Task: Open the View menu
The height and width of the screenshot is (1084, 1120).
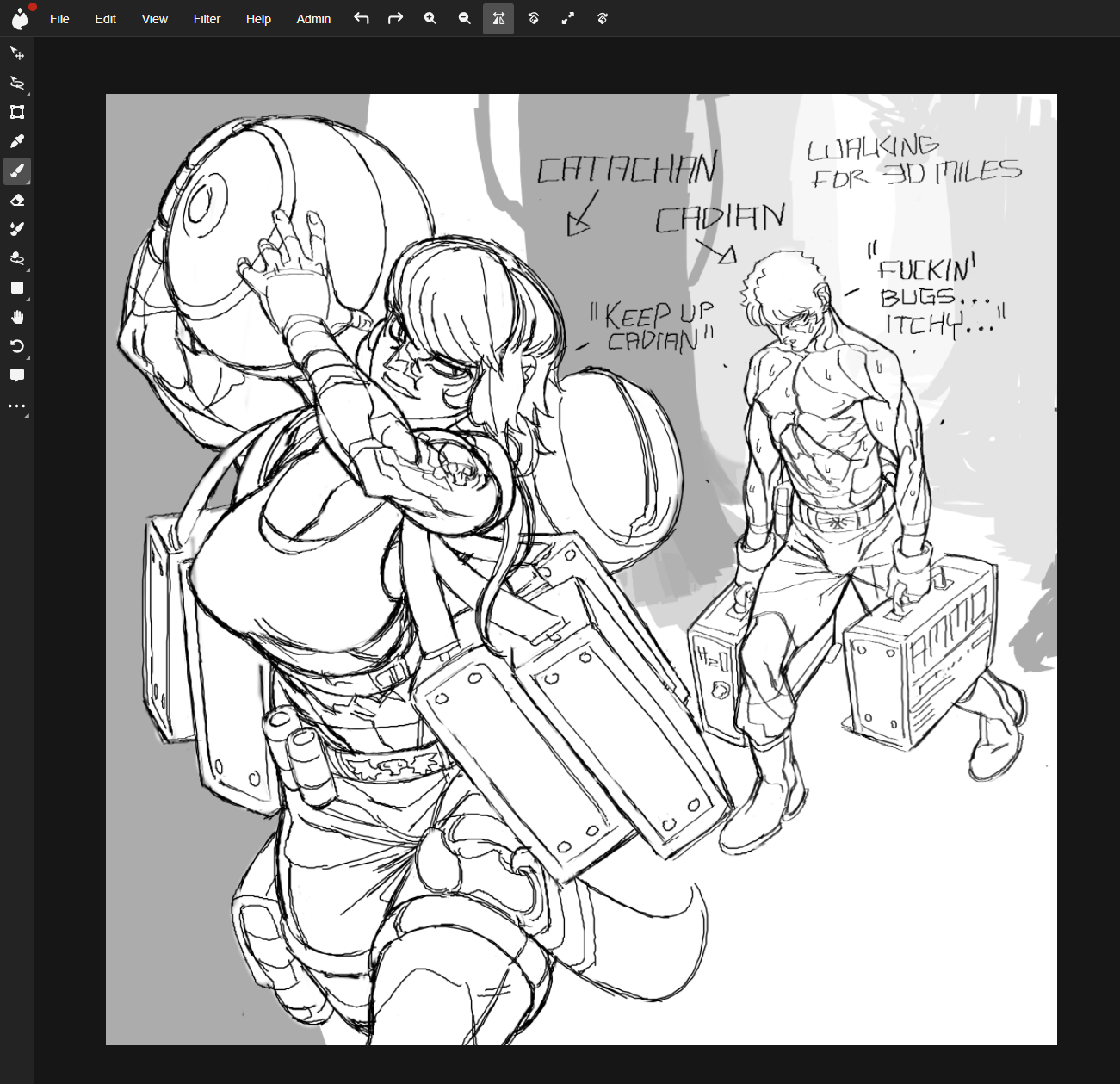Action: coord(155,19)
